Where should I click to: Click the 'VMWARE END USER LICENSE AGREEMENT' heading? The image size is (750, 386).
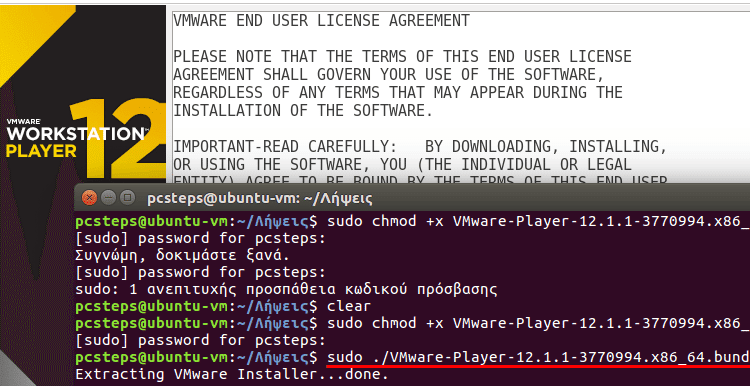pos(321,21)
